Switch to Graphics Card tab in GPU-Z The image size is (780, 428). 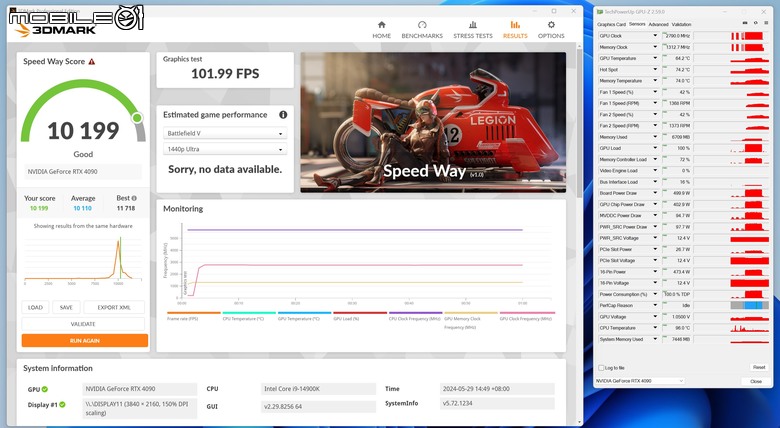(x=611, y=24)
